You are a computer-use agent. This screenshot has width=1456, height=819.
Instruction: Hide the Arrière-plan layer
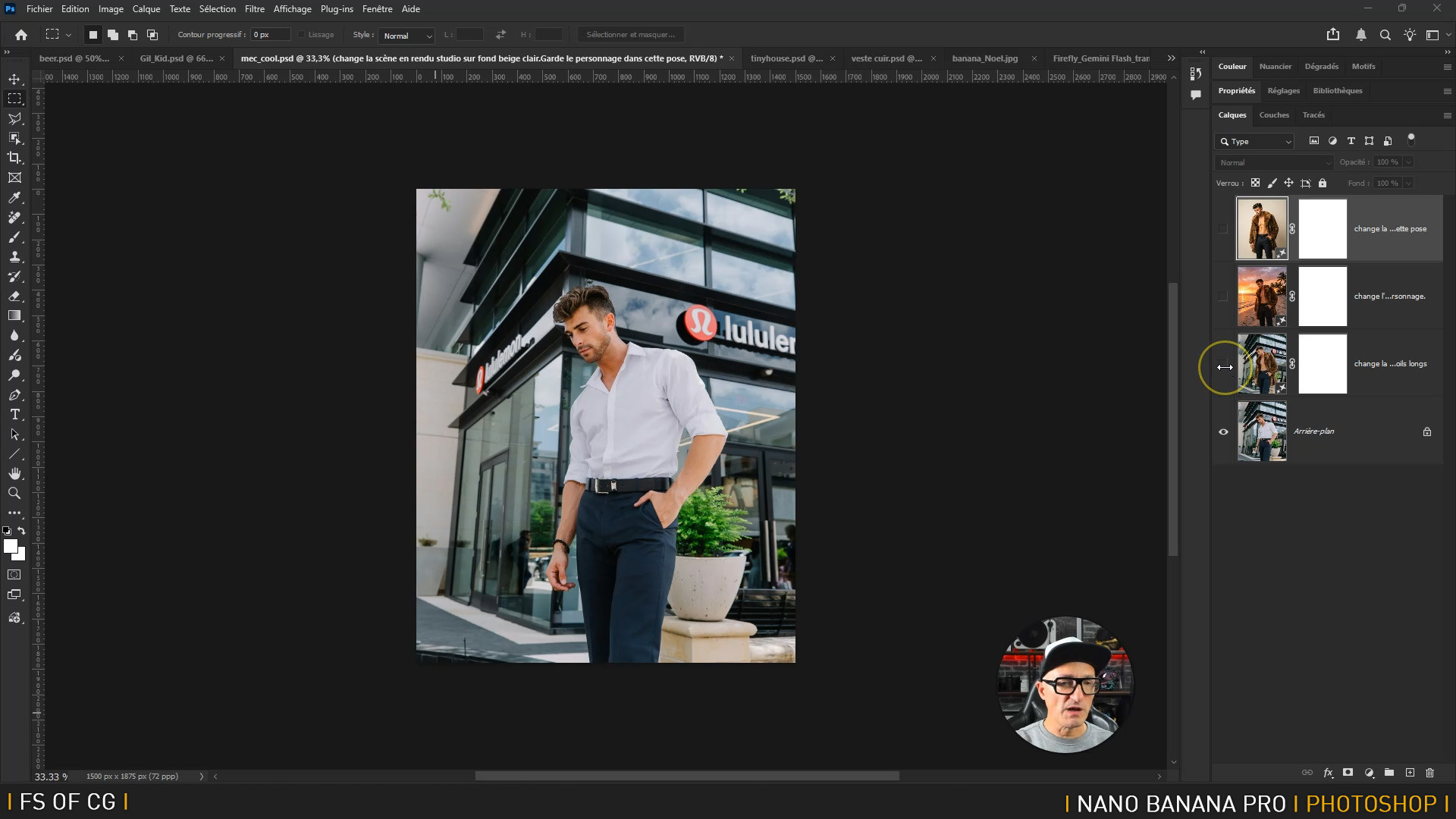click(x=1223, y=431)
